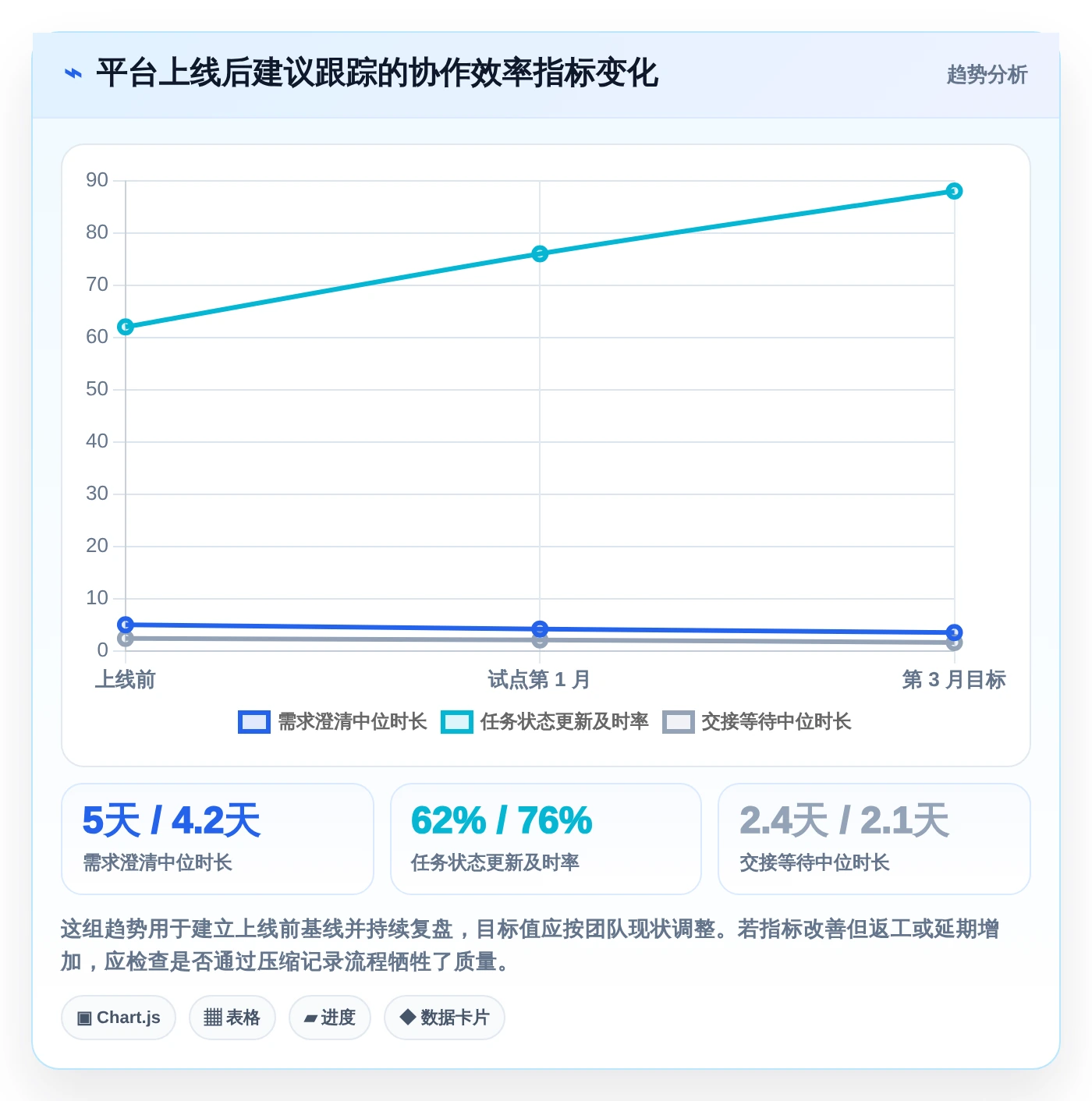Click the blue data point at 上线前
Image resolution: width=1092 pixels, height=1101 pixels.
pyautogui.click(x=126, y=625)
